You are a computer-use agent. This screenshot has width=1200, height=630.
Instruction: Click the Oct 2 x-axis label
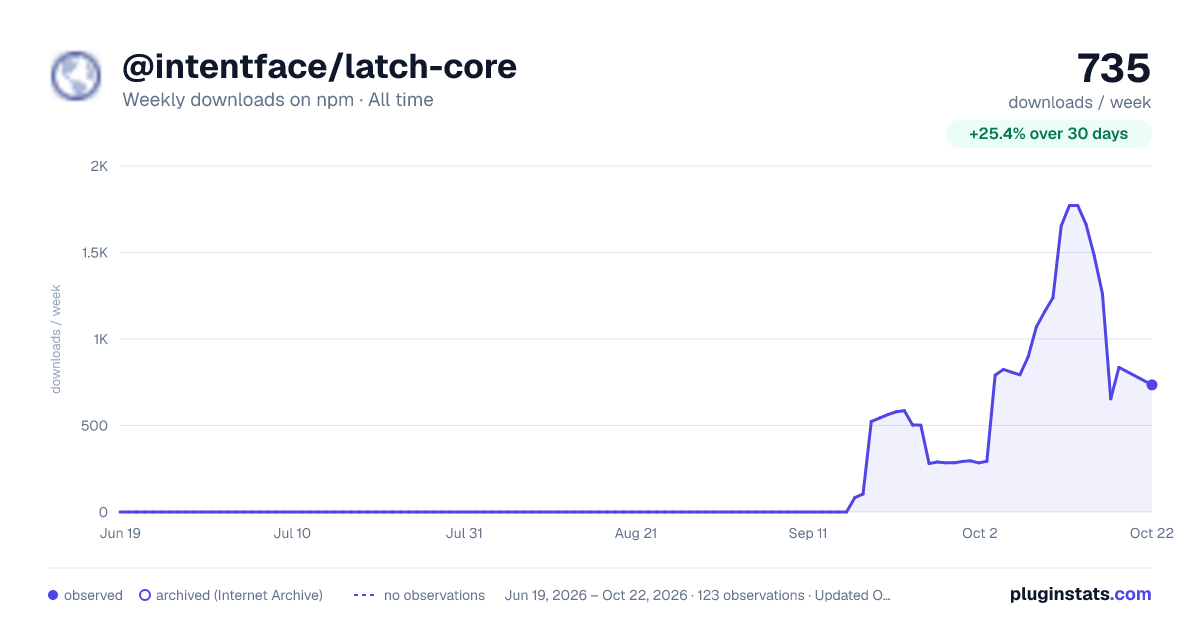point(980,533)
